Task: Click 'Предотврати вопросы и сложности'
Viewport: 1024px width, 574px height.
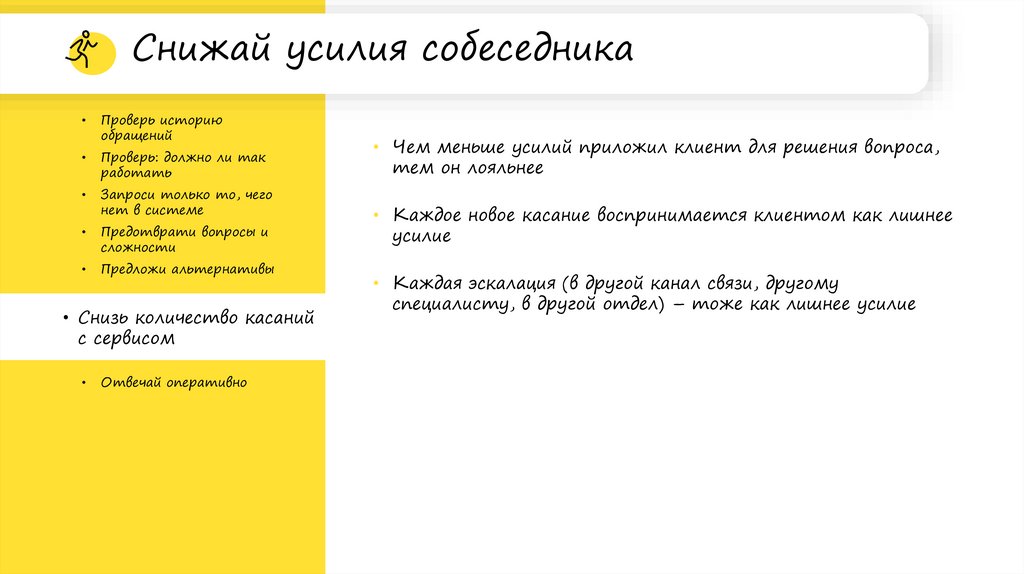Action: point(184,239)
